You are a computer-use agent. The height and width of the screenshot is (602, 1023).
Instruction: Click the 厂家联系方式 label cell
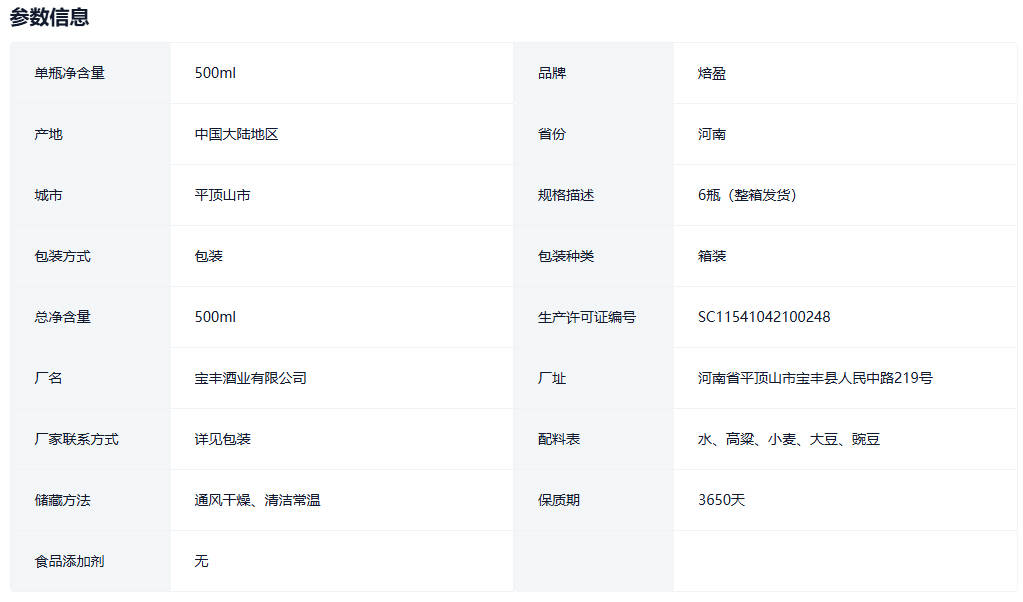76,439
